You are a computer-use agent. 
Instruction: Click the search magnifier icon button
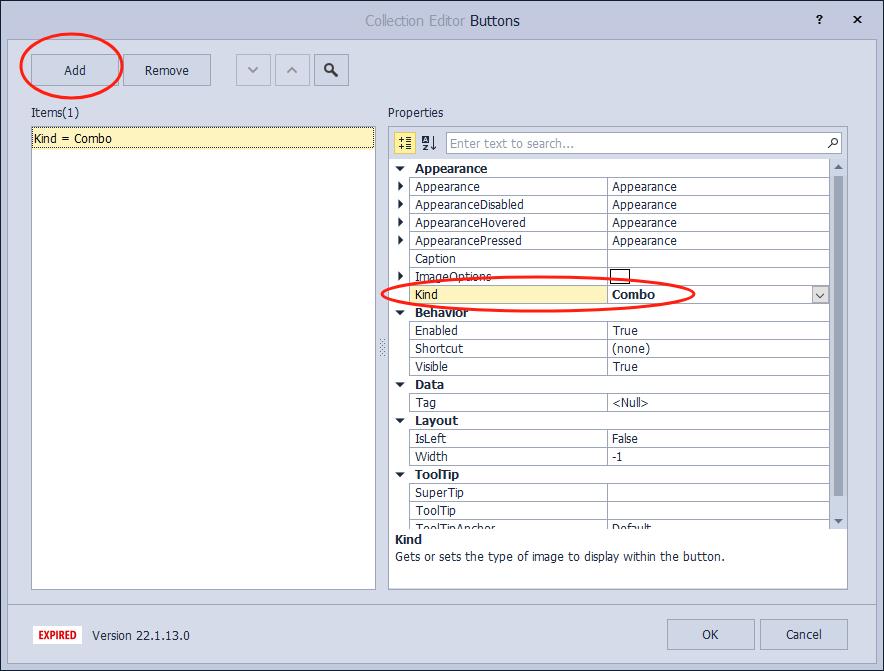click(x=331, y=70)
